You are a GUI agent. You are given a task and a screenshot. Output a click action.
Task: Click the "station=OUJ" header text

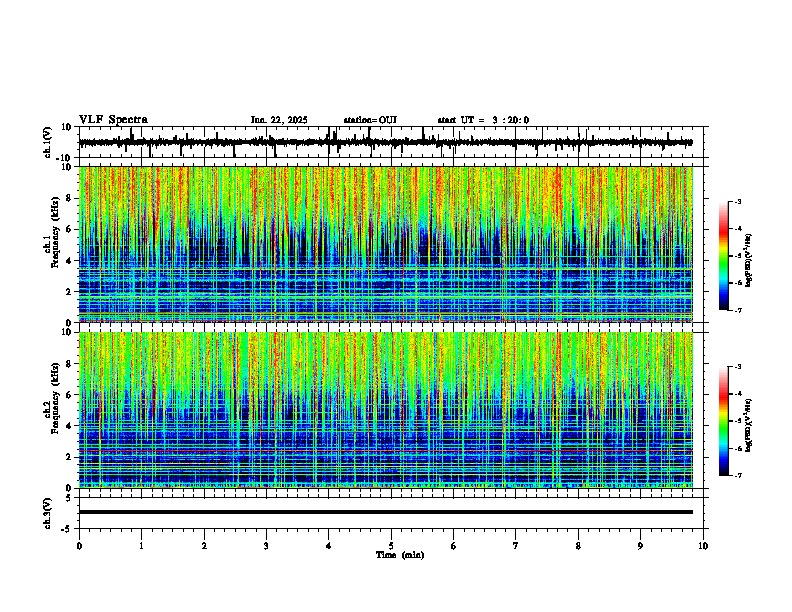pyautogui.click(x=370, y=120)
